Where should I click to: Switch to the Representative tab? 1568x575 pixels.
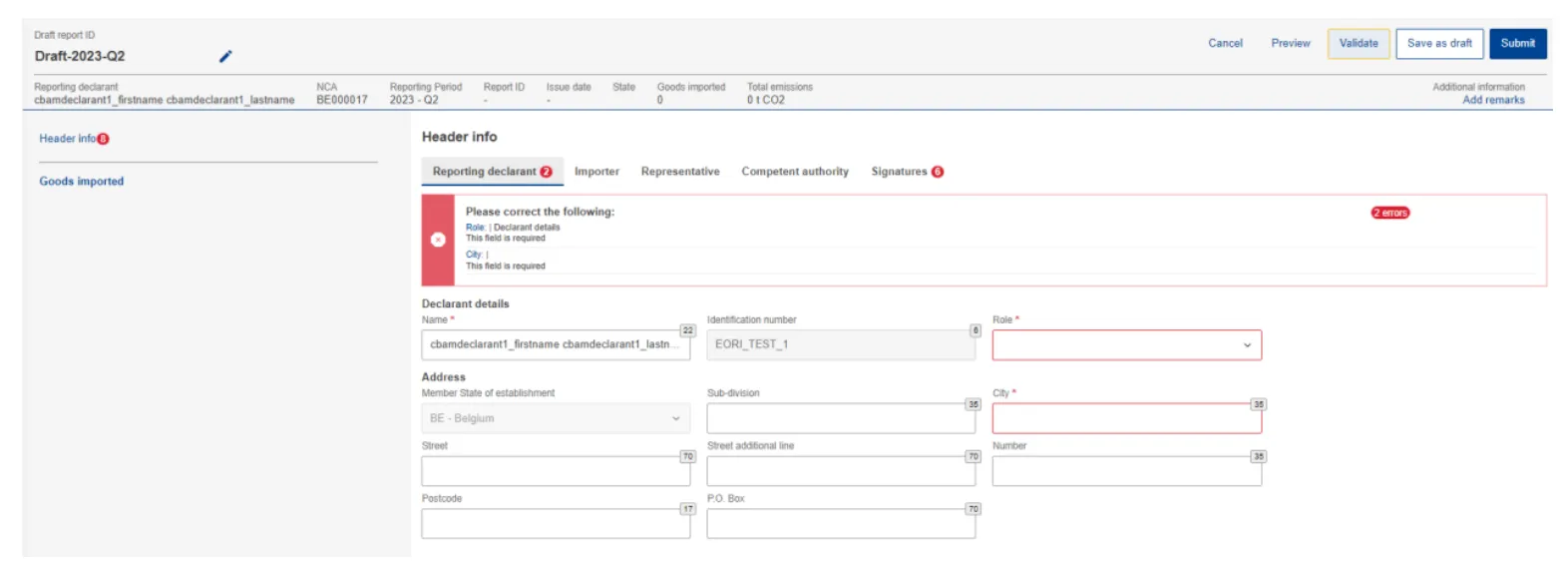[x=680, y=172]
